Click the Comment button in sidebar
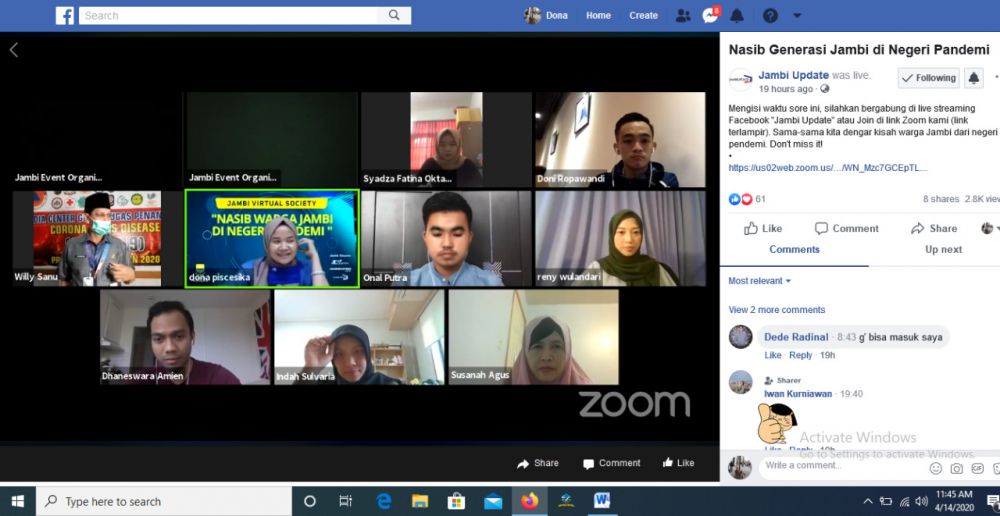 [x=846, y=228]
